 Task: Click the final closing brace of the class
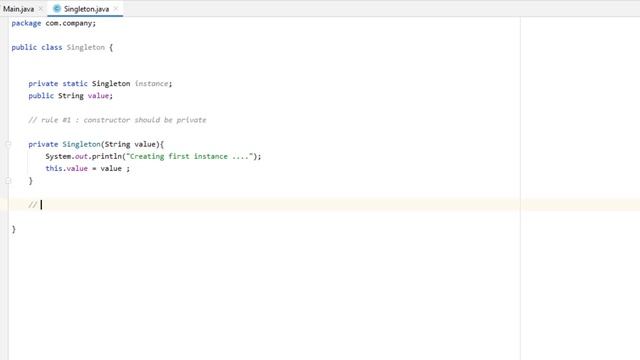(14, 229)
